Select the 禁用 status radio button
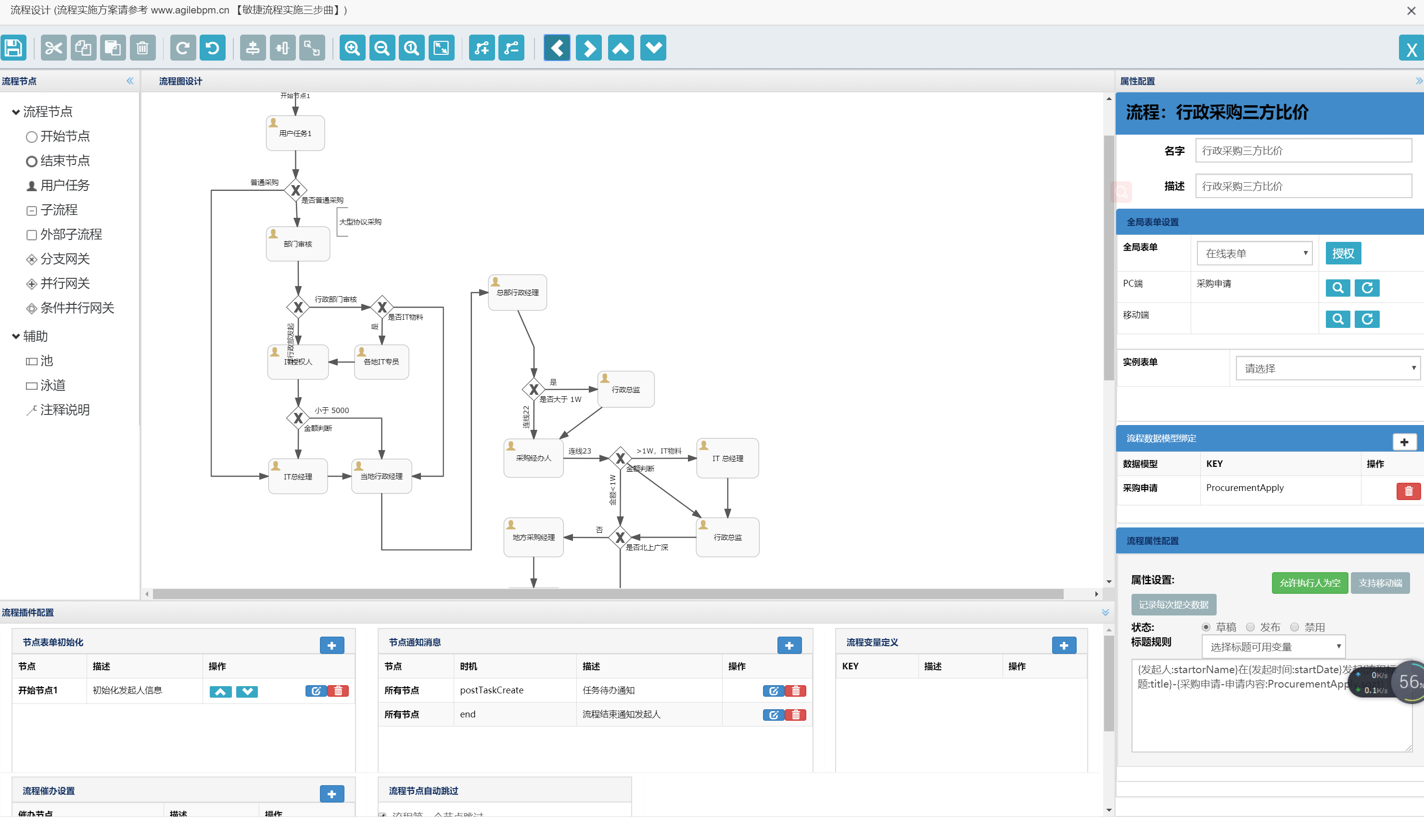Viewport: 1424px width, 840px height. click(1294, 627)
